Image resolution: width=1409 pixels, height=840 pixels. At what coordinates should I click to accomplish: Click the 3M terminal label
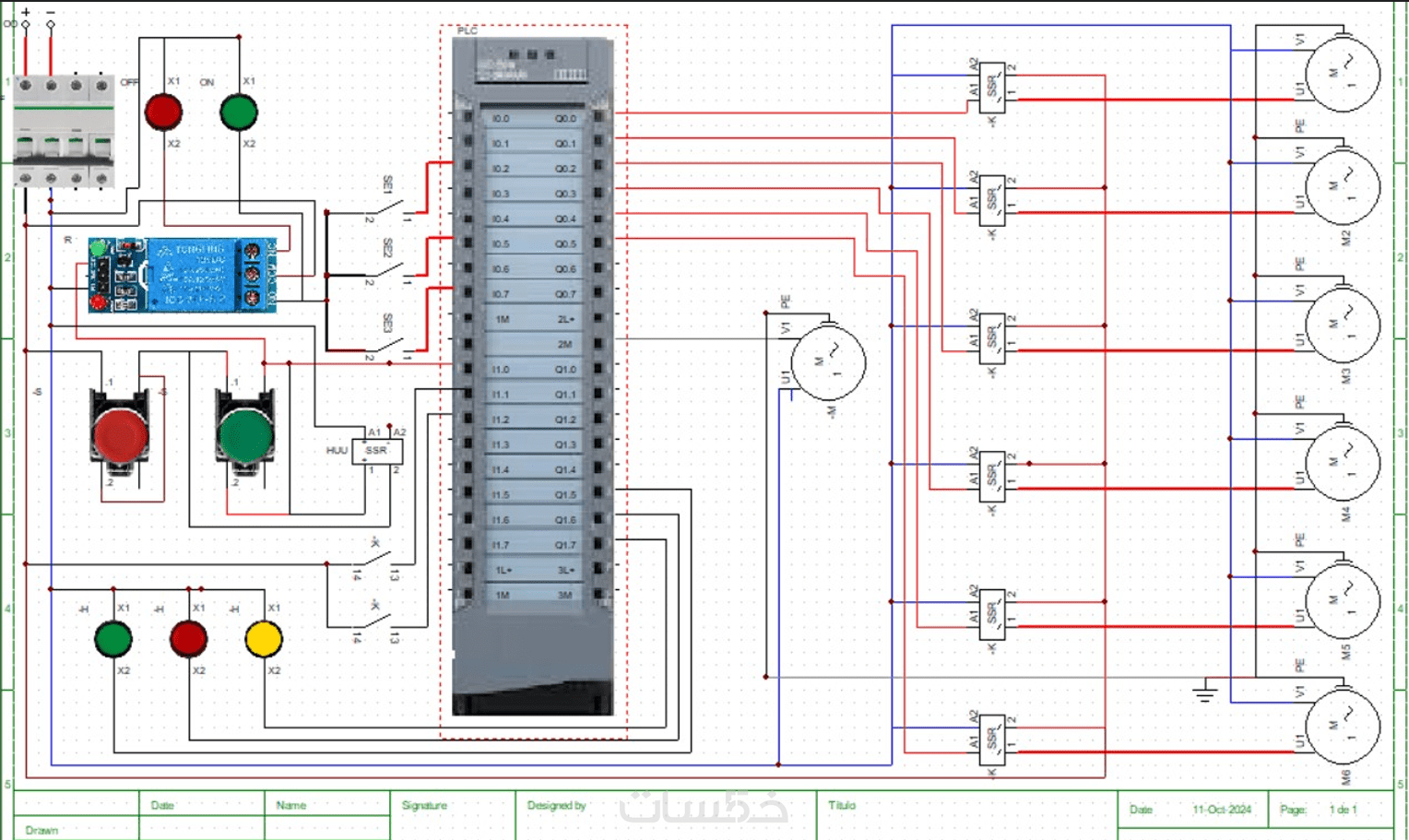click(x=565, y=595)
